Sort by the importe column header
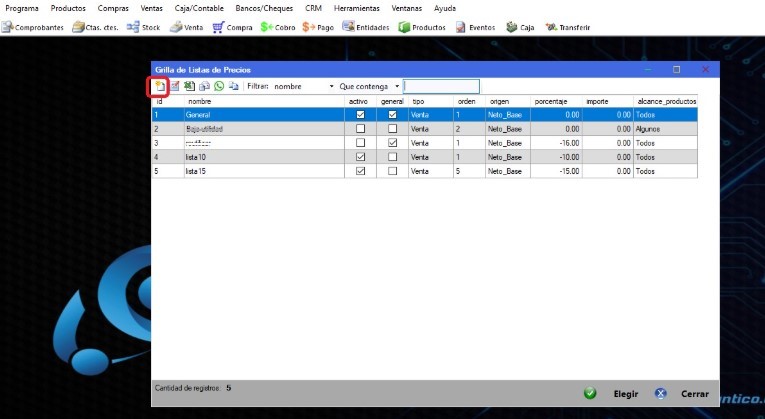765x419 pixels. [x=608, y=101]
